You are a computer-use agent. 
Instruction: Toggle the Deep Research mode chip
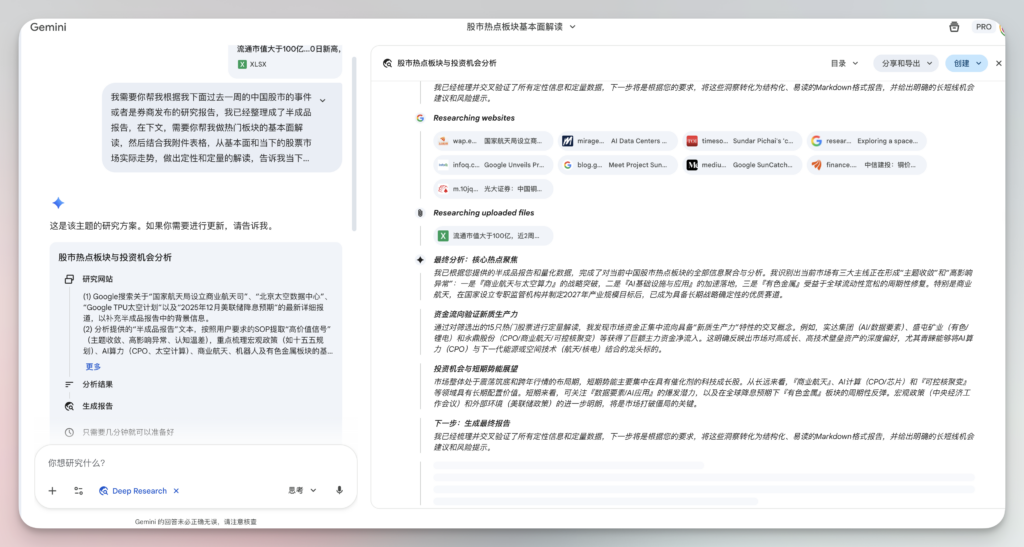click(x=133, y=491)
